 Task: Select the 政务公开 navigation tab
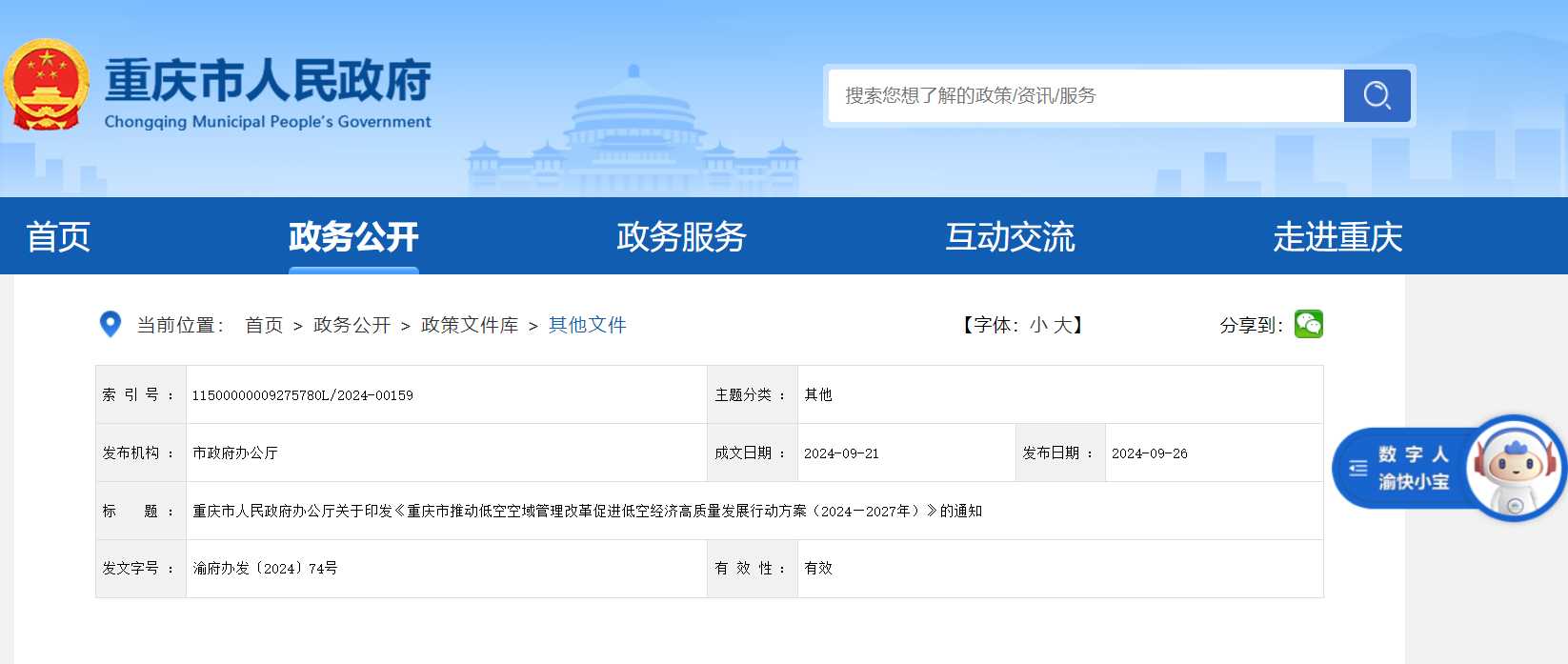click(x=353, y=236)
